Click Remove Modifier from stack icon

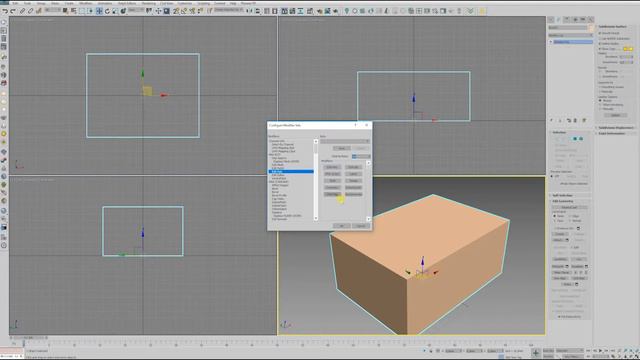(575, 120)
